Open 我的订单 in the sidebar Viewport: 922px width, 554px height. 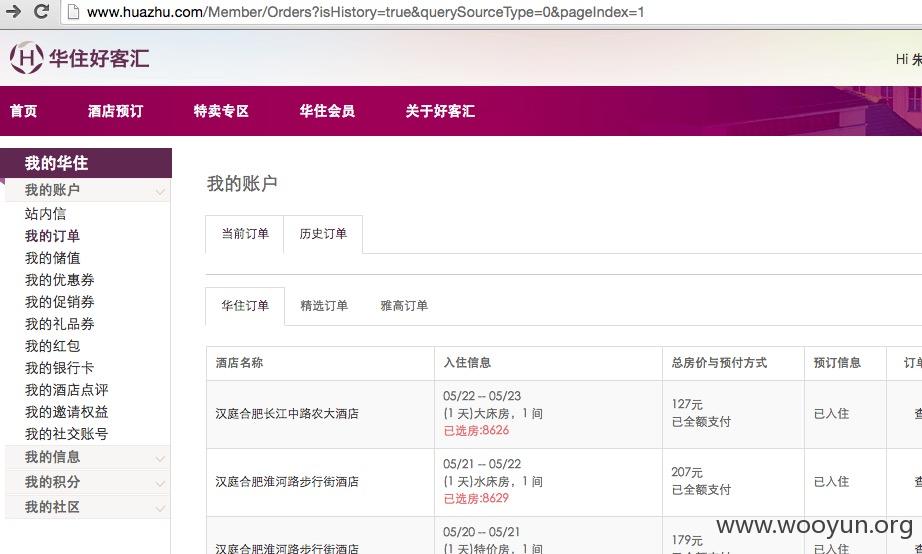point(52,236)
